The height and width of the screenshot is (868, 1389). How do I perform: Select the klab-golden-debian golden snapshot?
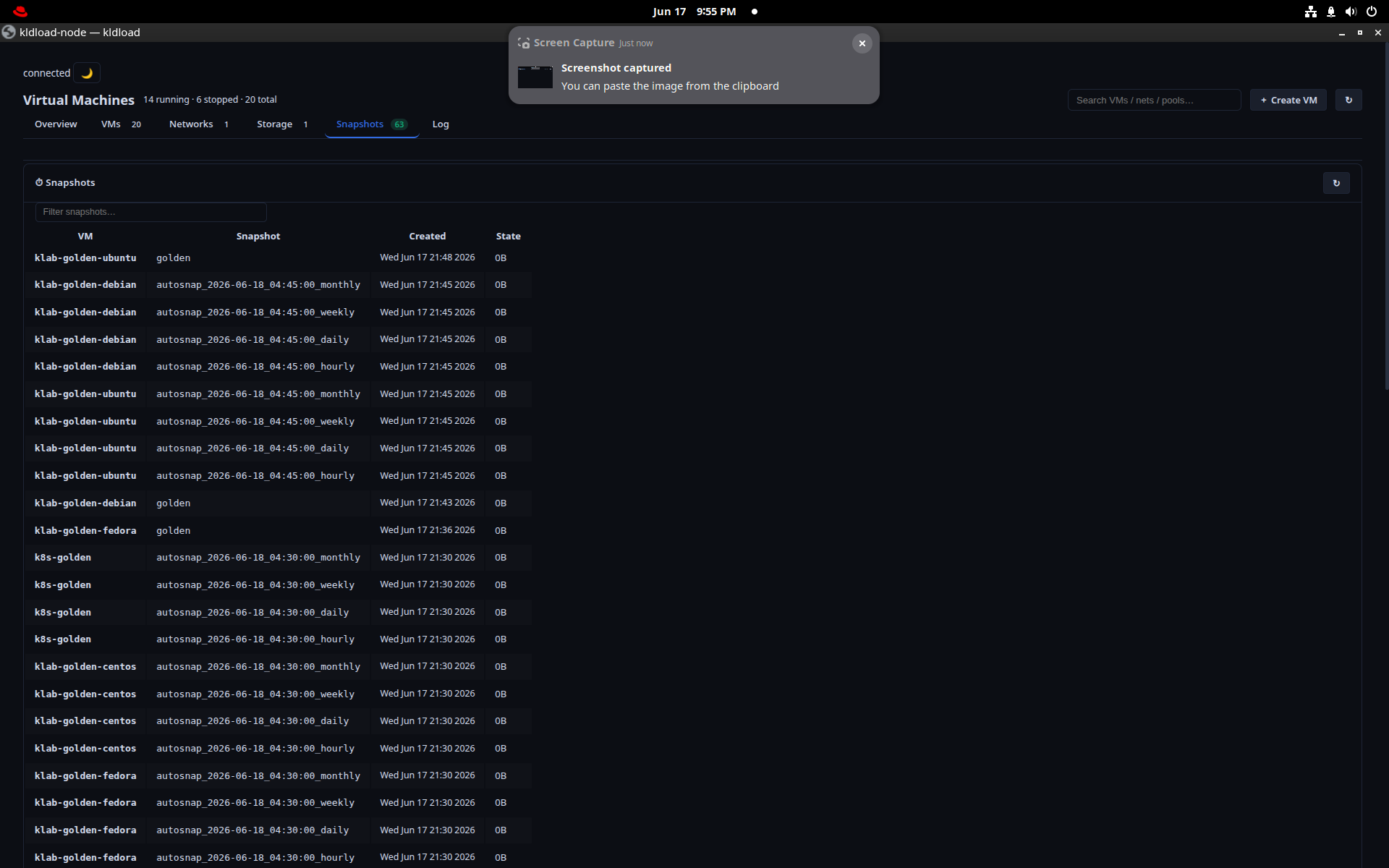click(278, 503)
